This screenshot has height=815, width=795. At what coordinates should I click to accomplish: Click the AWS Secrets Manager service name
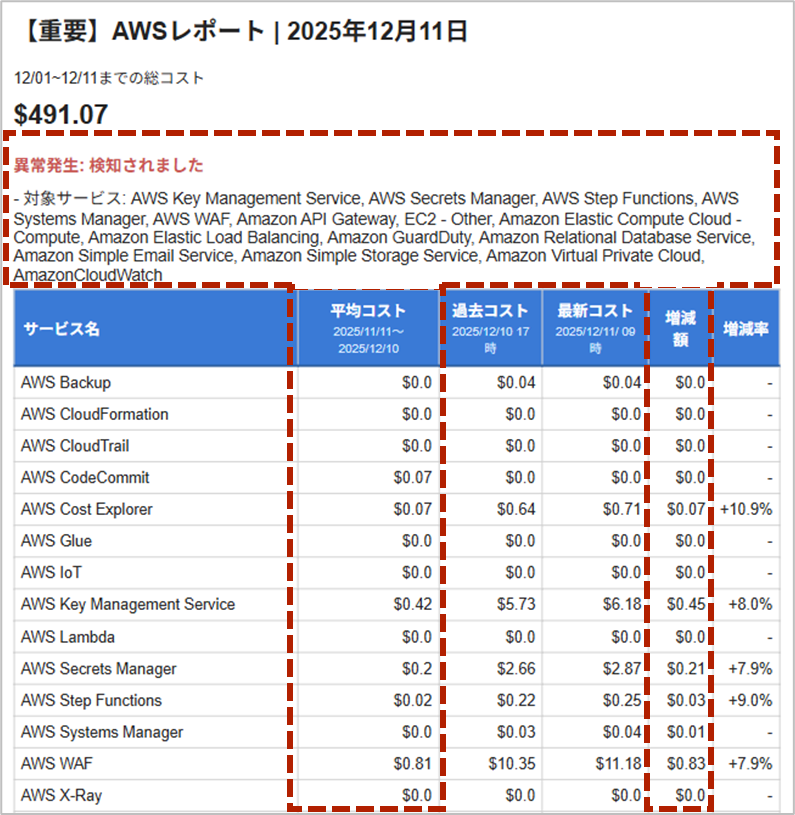[98, 668]
